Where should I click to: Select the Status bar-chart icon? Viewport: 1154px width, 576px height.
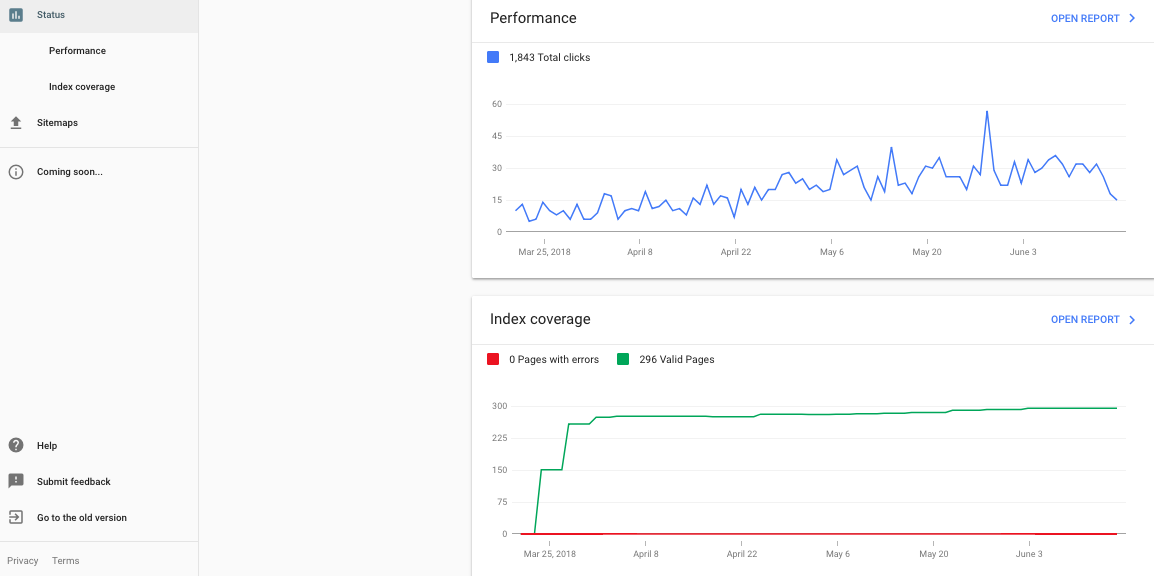(x=15, y=15)
